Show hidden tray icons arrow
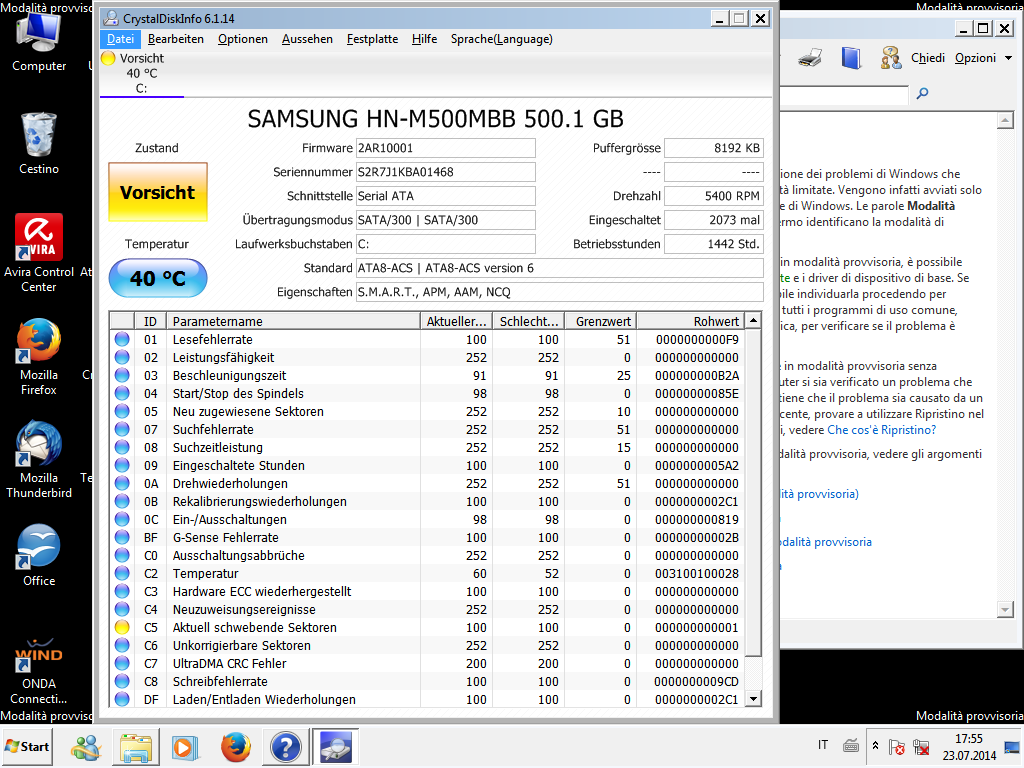The width and height of the screenshot is (1024, 768). pos(875,746)
